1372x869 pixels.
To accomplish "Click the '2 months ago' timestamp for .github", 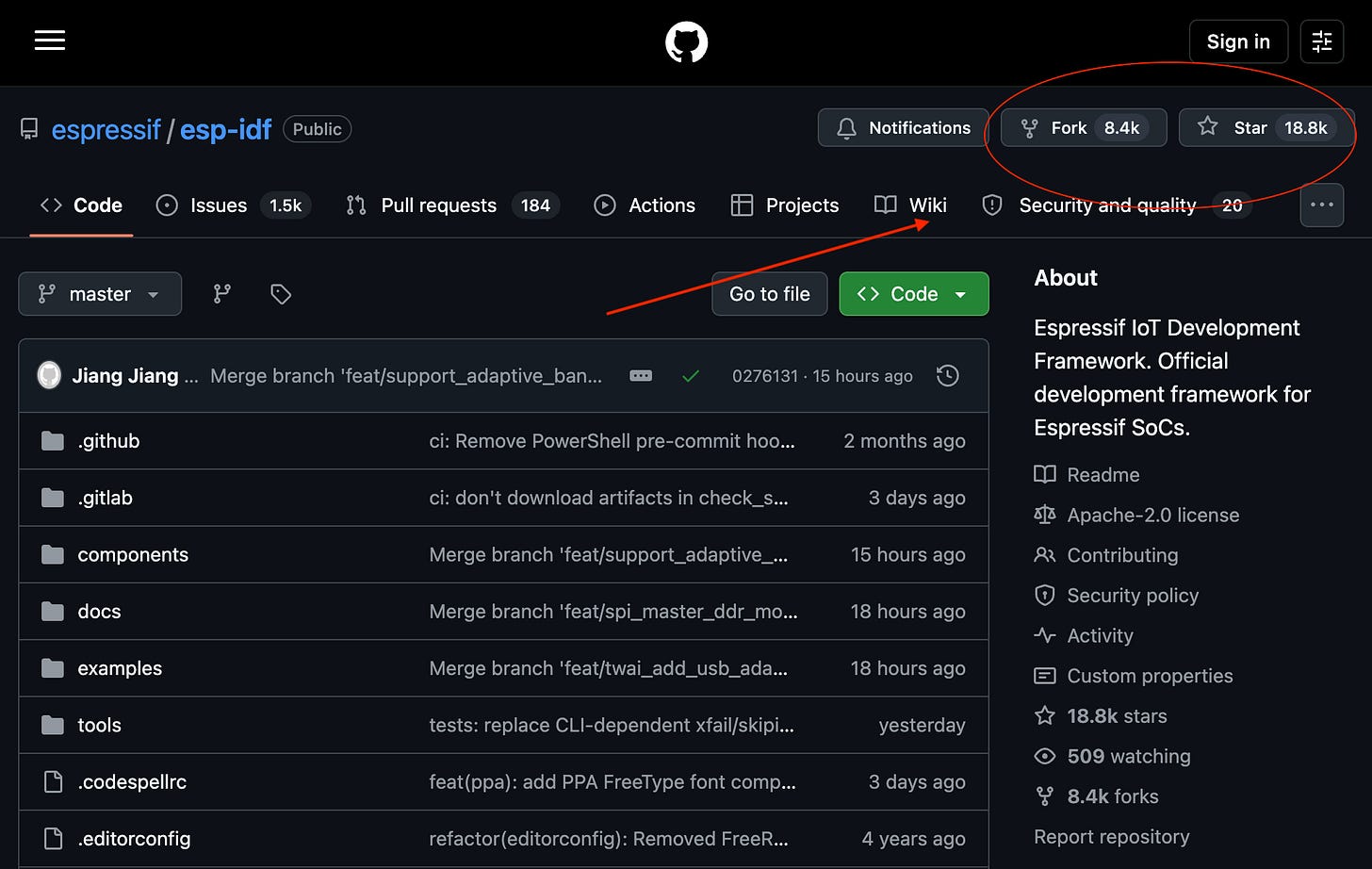I will pos(905,441).
